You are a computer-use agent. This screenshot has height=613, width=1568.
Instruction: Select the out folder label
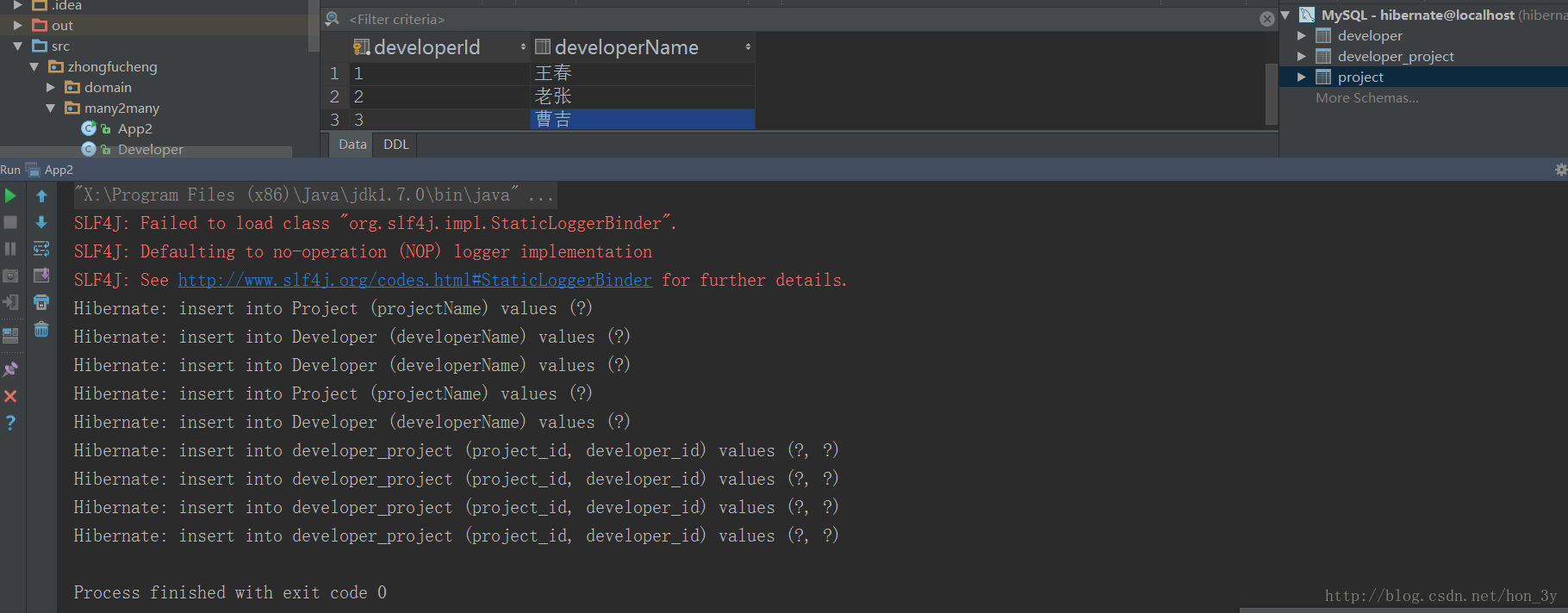coord(62,25)
